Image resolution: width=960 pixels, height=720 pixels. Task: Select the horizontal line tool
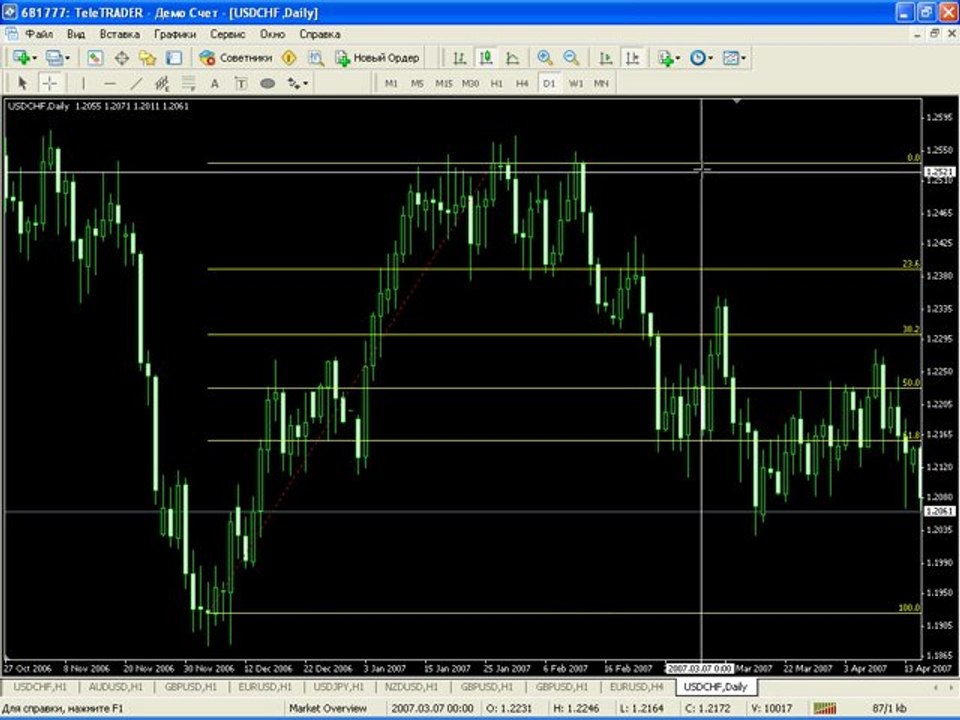[x=110, y=83]
